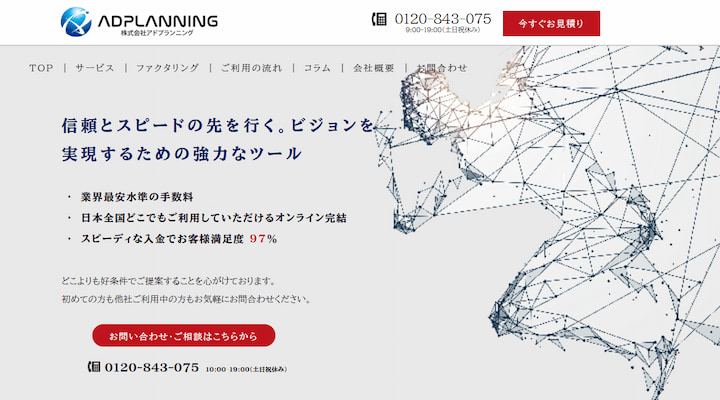This screenshot has width=720, height=400.
Task: Select ファクタリング in the navigation
Action: [167, 68]
